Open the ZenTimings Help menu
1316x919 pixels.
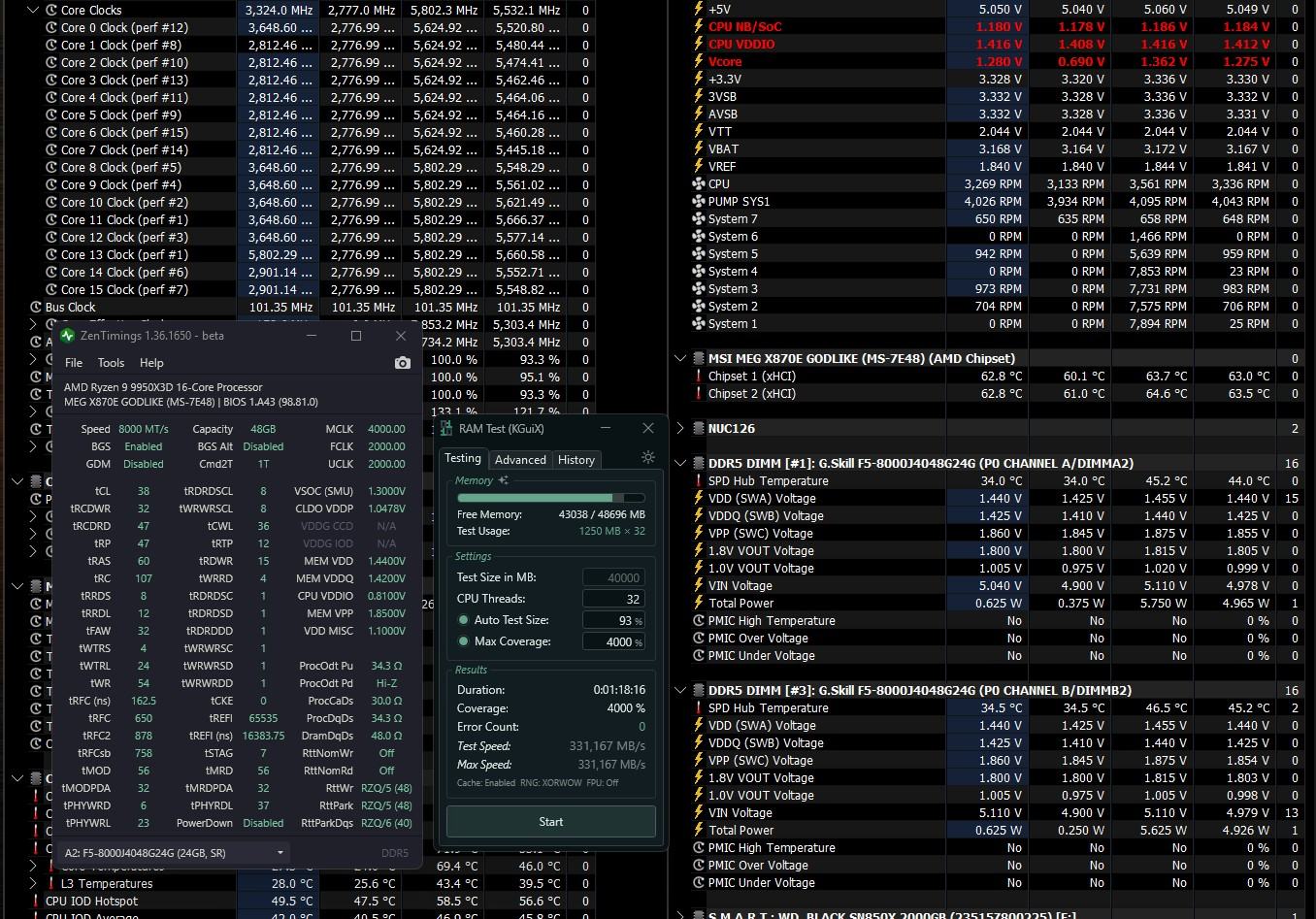tap(151, 363)
